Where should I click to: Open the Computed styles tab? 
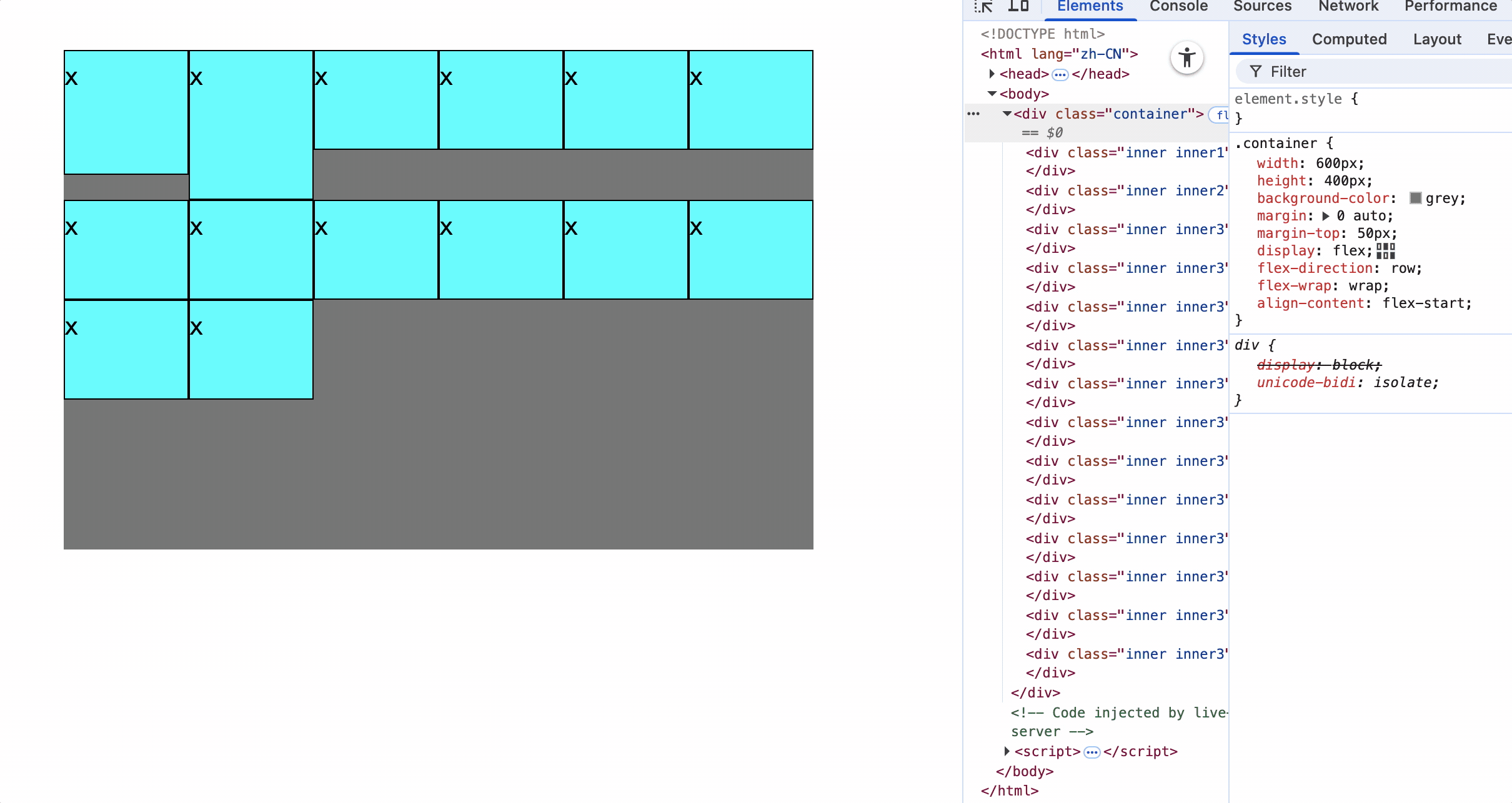(1349, 39)
